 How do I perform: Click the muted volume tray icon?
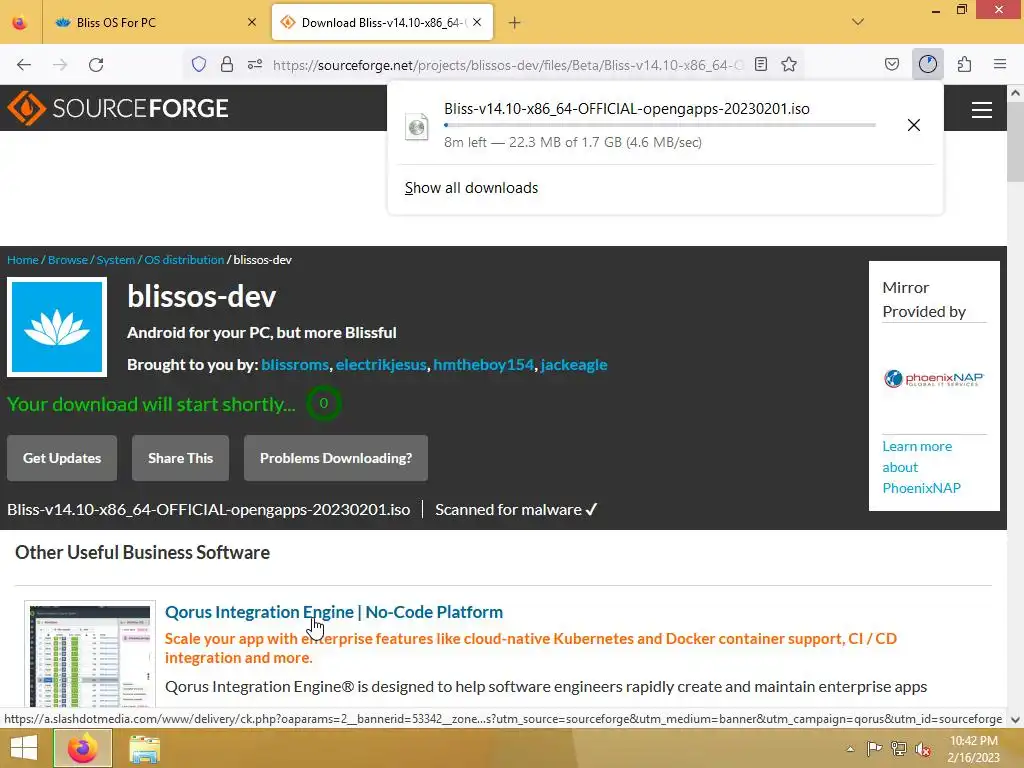923,749
